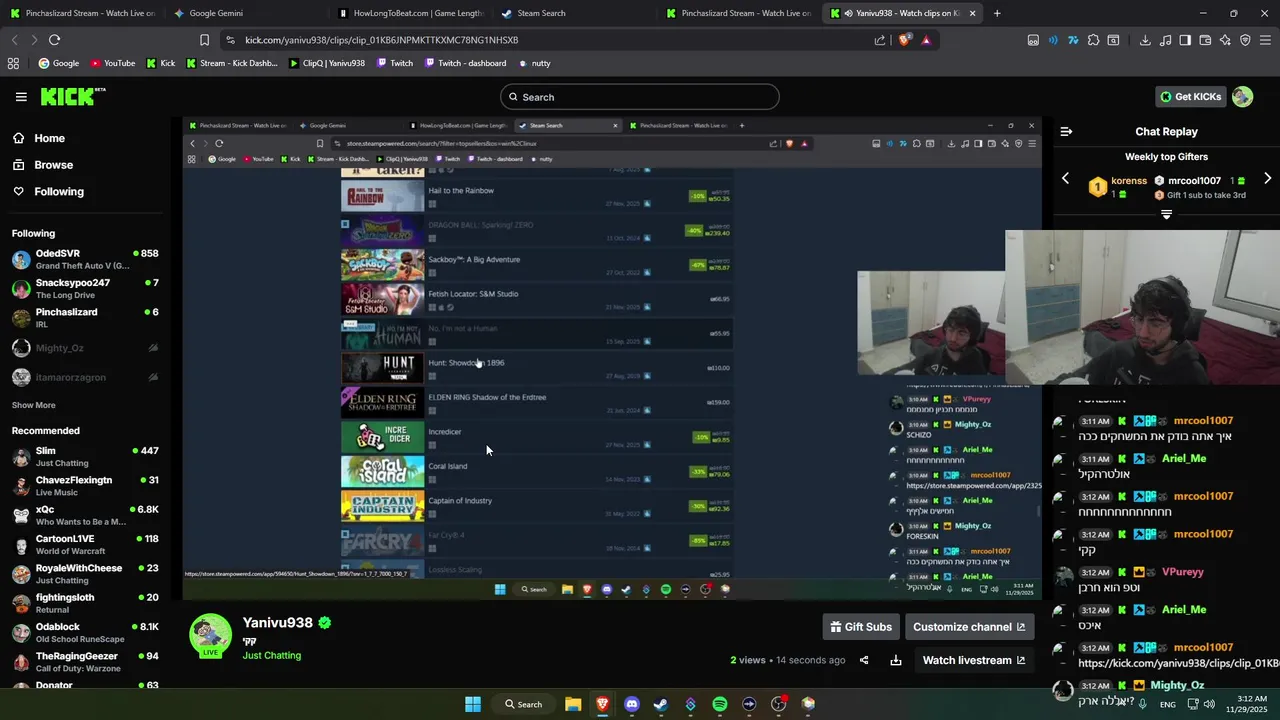
Task: Click the volume icon in system tray
Action: (1209, 704)
